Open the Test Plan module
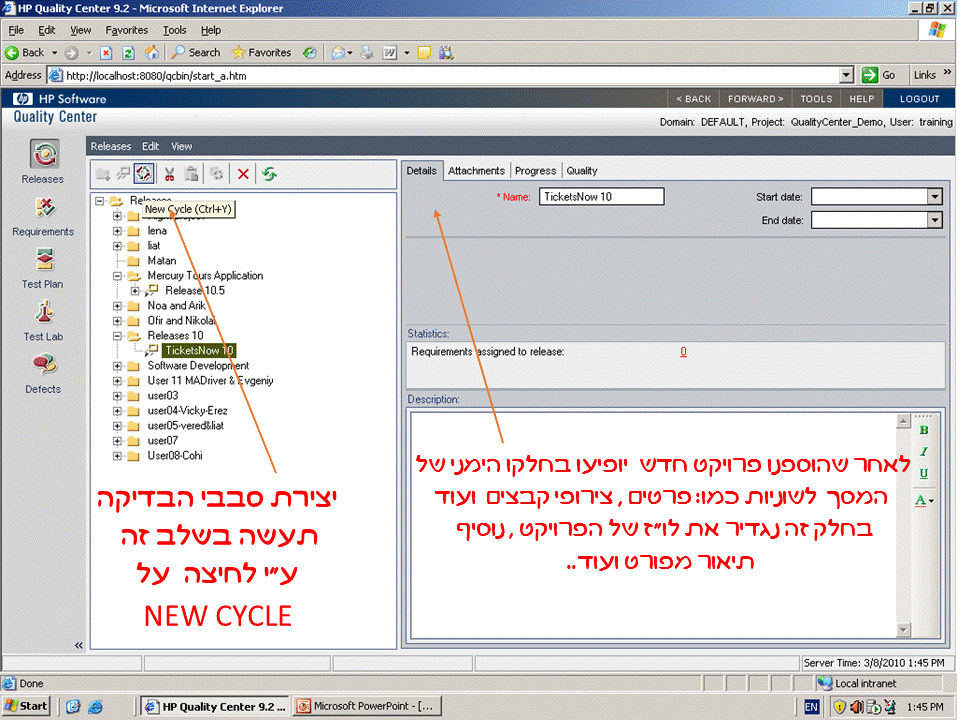 point(43,268)
